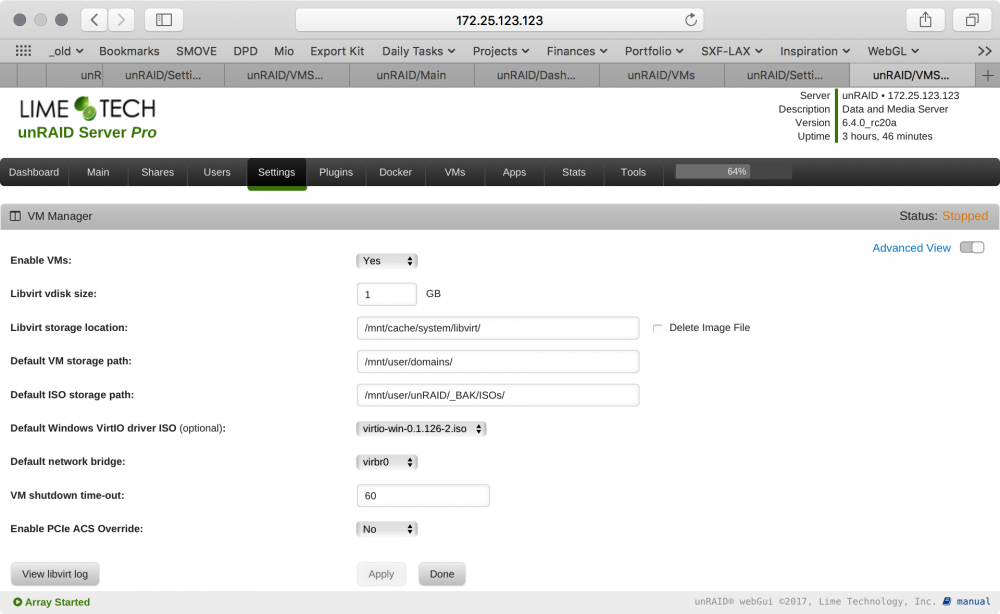This screenshot has height=614, width=1000.
Task: Expand the _old bookmarks folder
Action: 66,51
